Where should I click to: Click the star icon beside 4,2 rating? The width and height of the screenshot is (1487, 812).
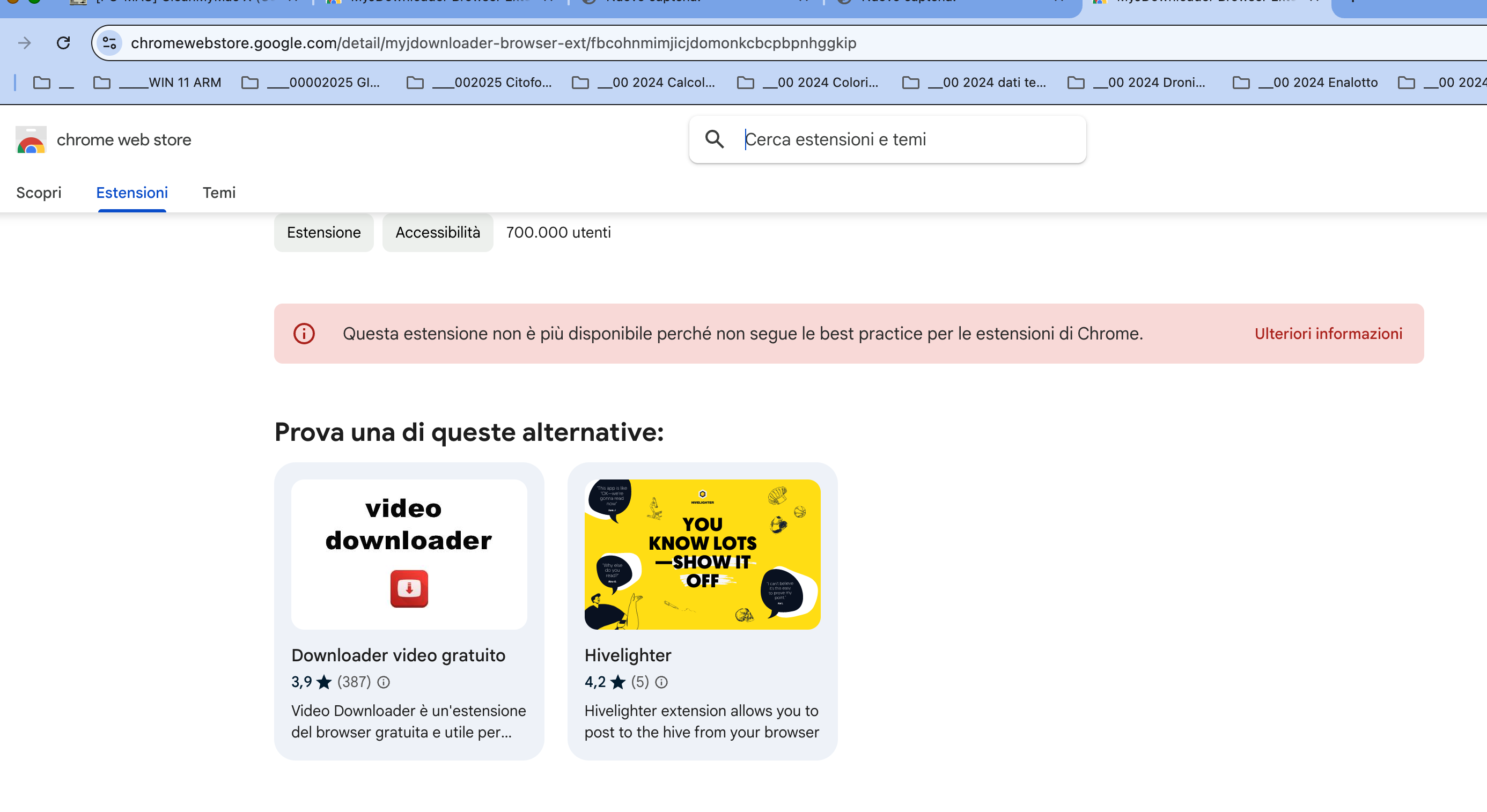pyautogui.click(x=617, y=682)
